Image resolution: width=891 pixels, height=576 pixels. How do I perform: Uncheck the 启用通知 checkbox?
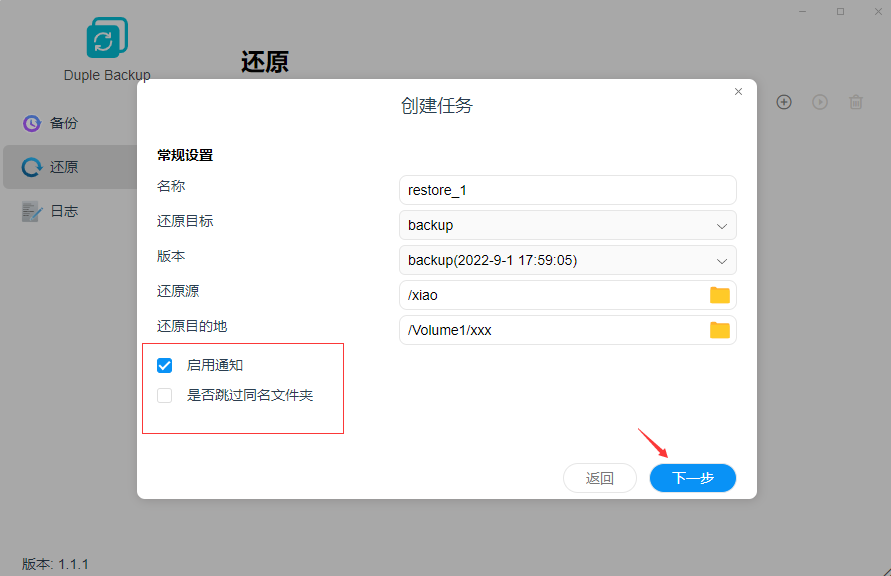point(165,366)
